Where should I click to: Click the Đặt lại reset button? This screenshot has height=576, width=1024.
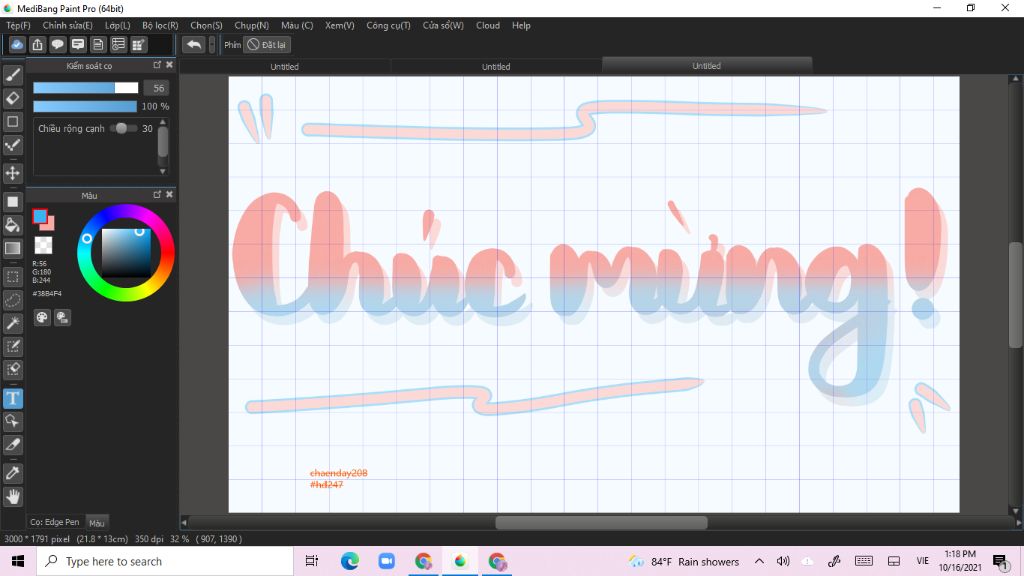coord(267,44)
